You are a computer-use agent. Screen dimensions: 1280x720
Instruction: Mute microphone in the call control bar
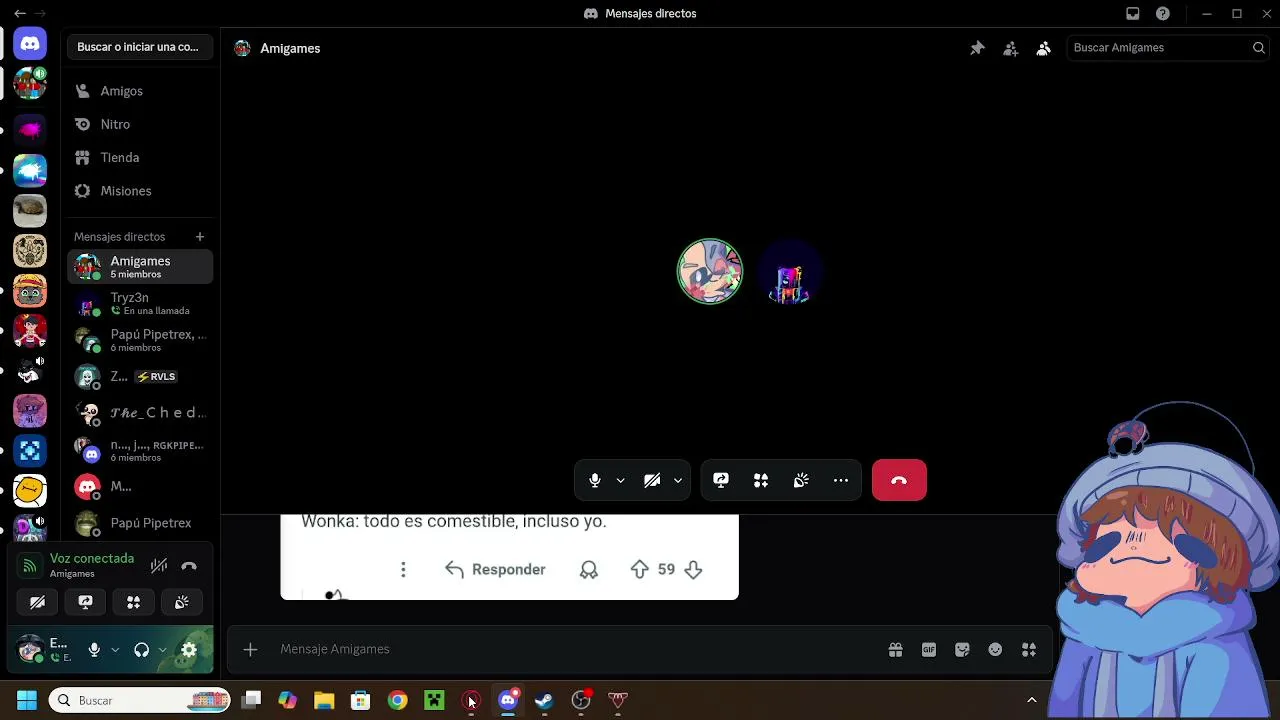[595, 481]
